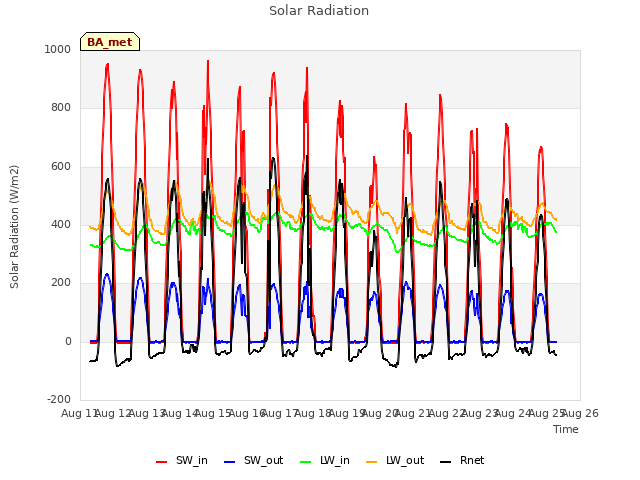The image size is (640, 480).
Task: Click the Aug 15 x-axis tick label
Action: (213, 413)
